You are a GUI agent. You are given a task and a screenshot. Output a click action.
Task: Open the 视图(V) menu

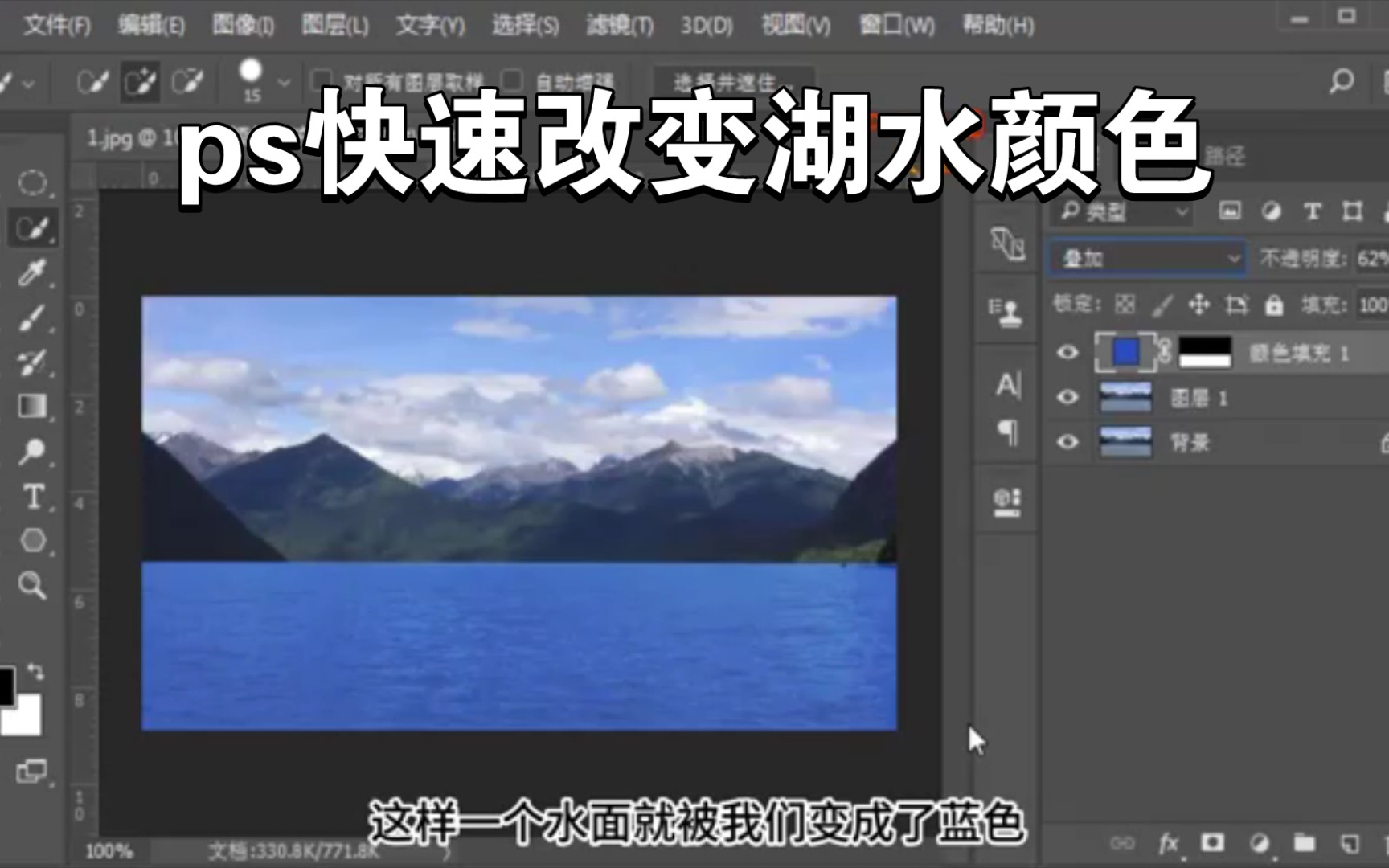click(x=796, y=26)
